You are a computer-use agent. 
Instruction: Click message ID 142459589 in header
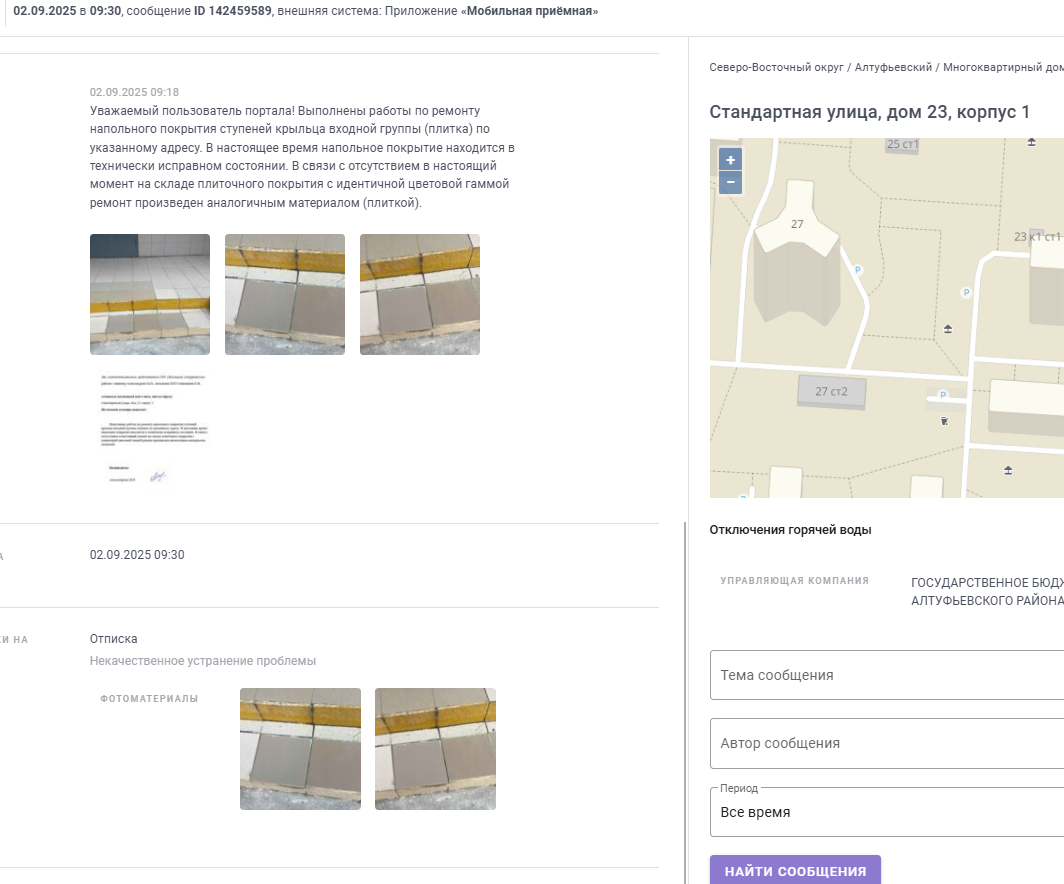(x=233, y=12)
